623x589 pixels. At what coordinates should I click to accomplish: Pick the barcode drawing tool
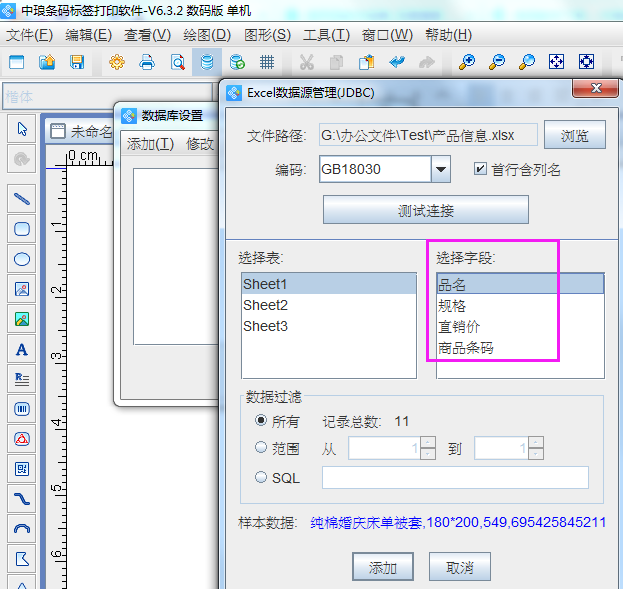point(21,409)
